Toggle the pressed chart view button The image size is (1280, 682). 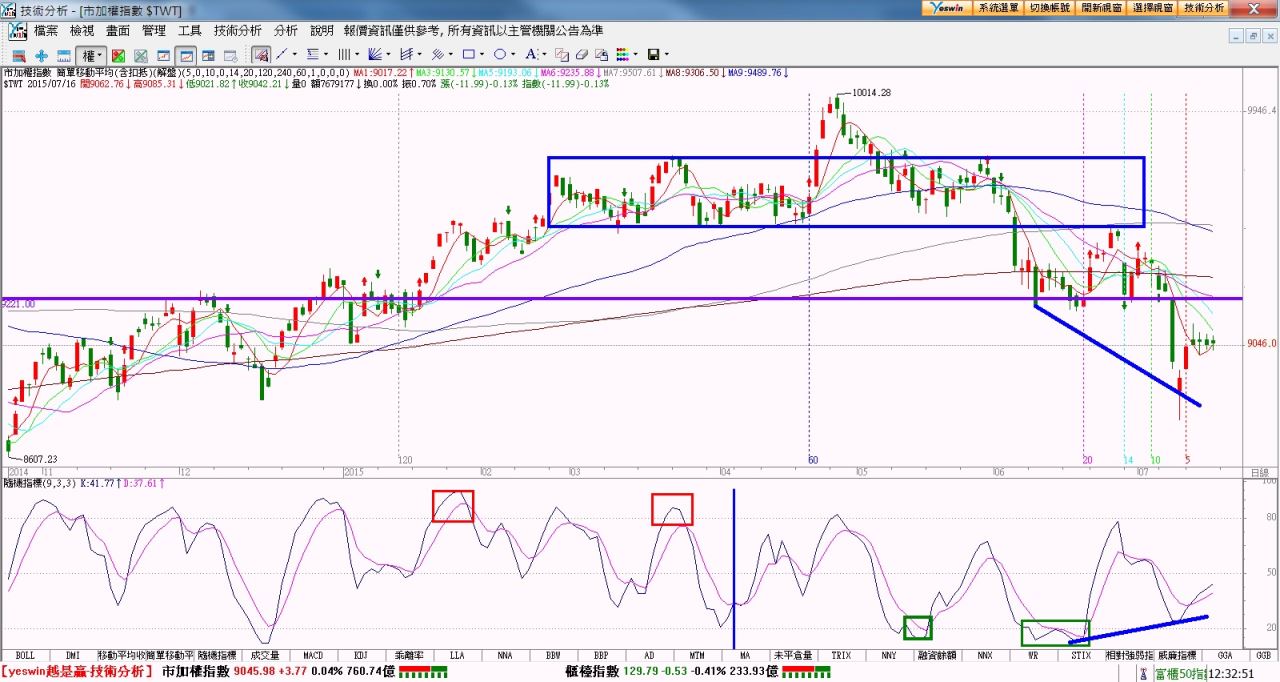pyautogui.click(x=186, y=55)
